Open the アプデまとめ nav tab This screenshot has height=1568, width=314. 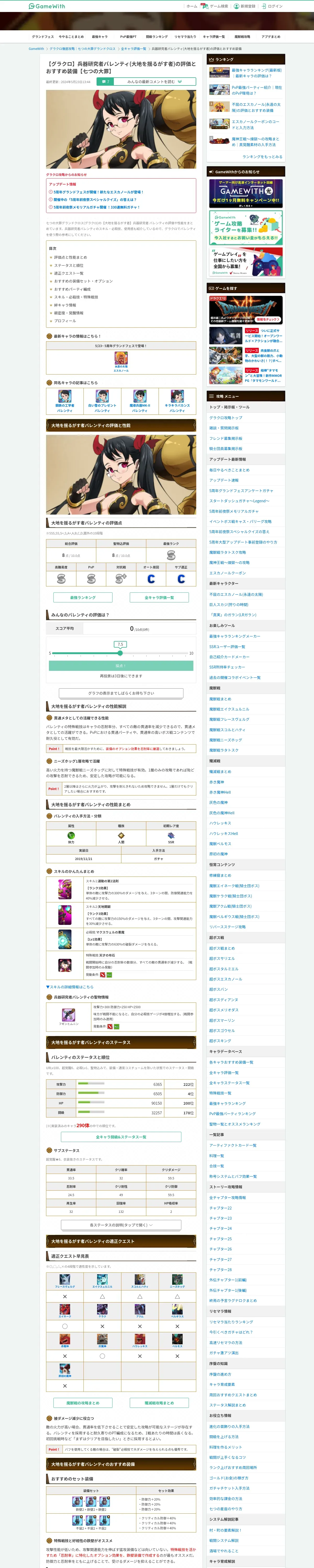coord(271,37)
